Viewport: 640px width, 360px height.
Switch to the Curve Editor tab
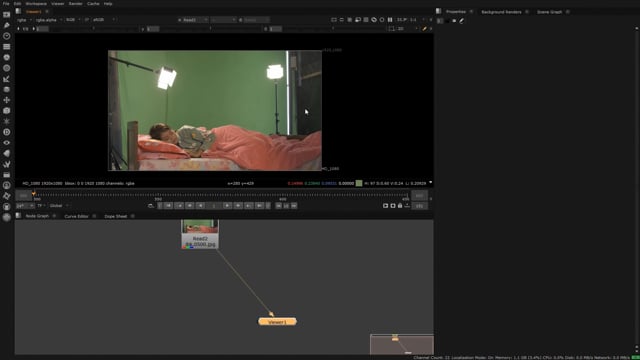tap(76, 216)
